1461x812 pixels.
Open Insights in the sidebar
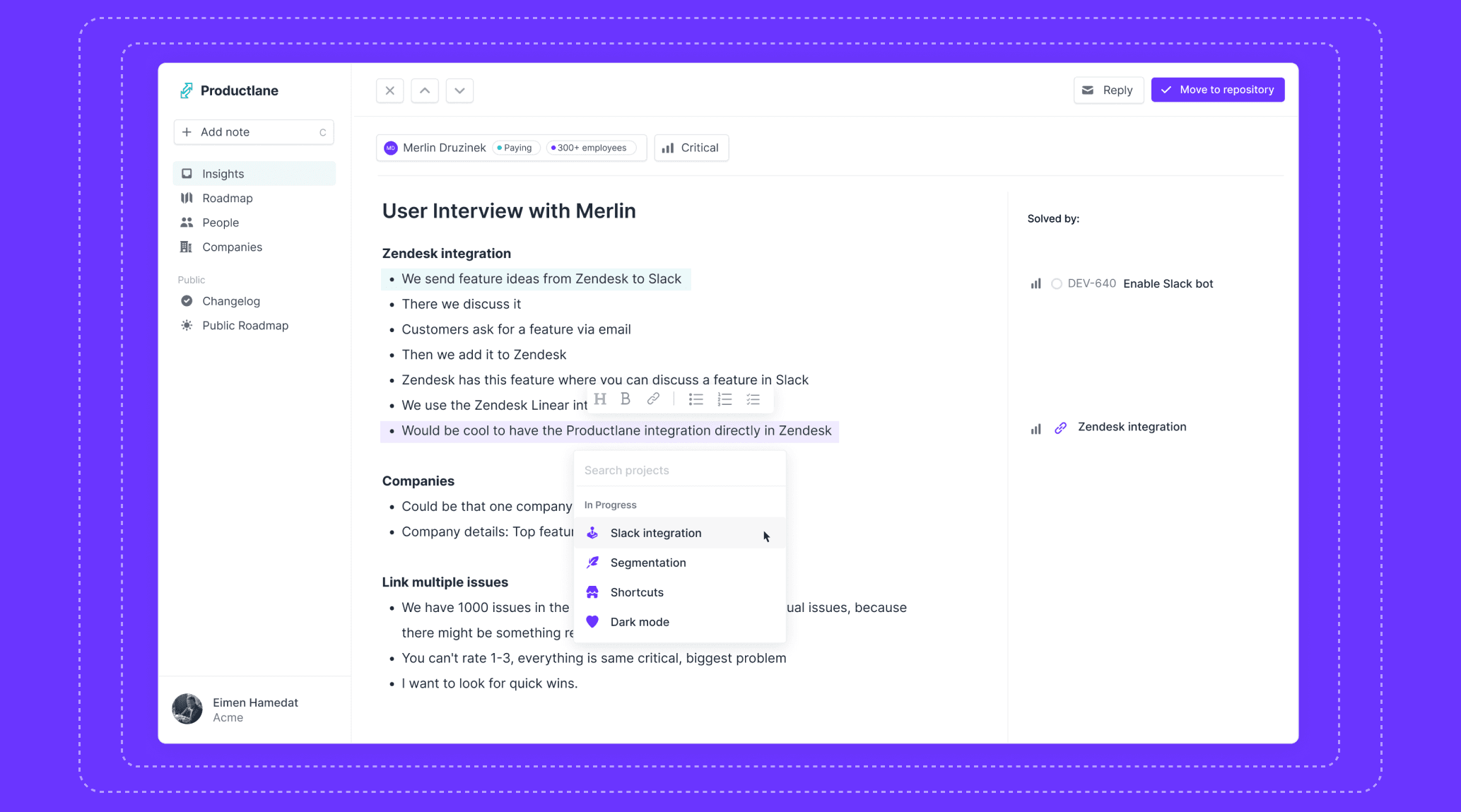[x=254, y=174]
